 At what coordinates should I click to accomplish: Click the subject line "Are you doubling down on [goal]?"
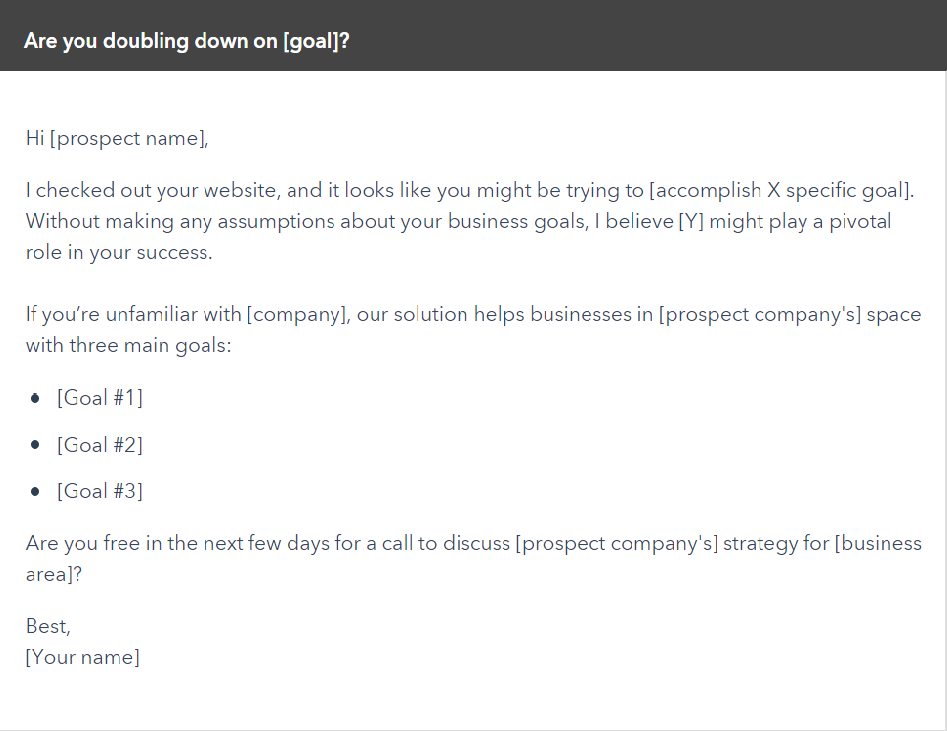[187, 41]
